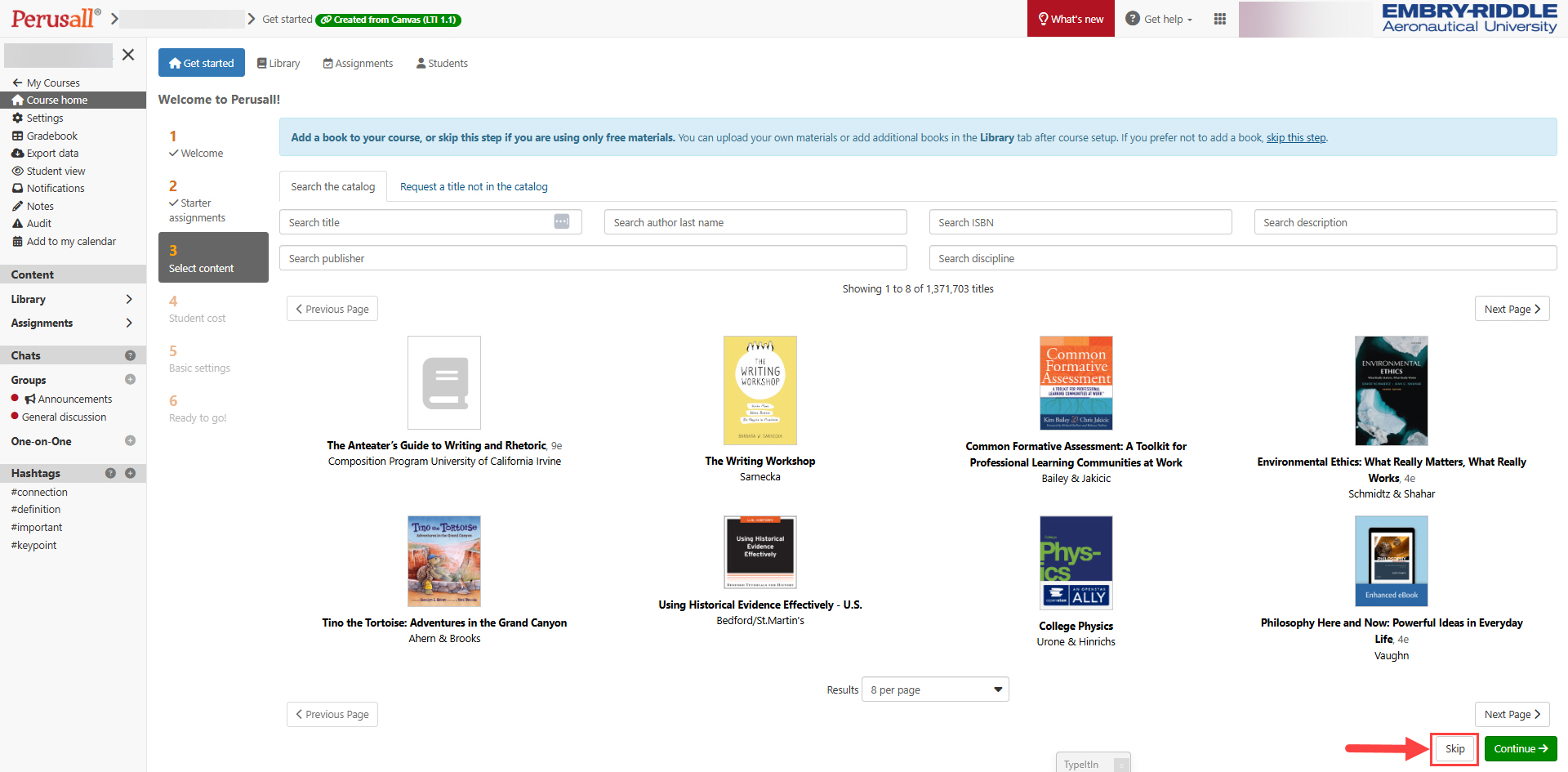
Task: Open Notes in sidebar
Action: coord(33,206)
